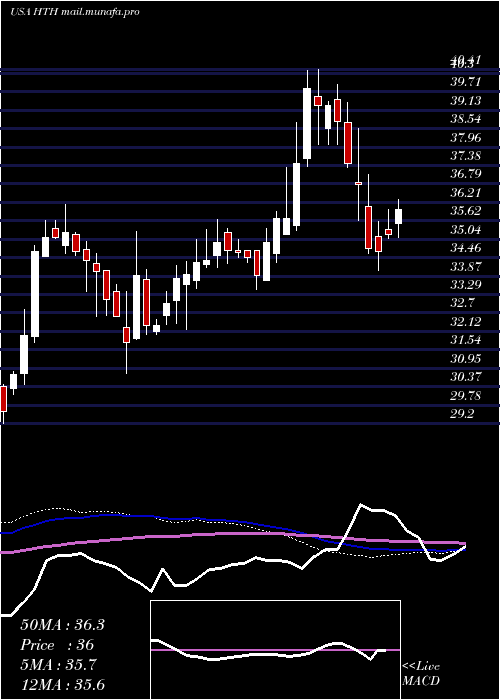Click the '12MA : 35.6' readout
Screen dimensions: 500x700
[62, 684]
